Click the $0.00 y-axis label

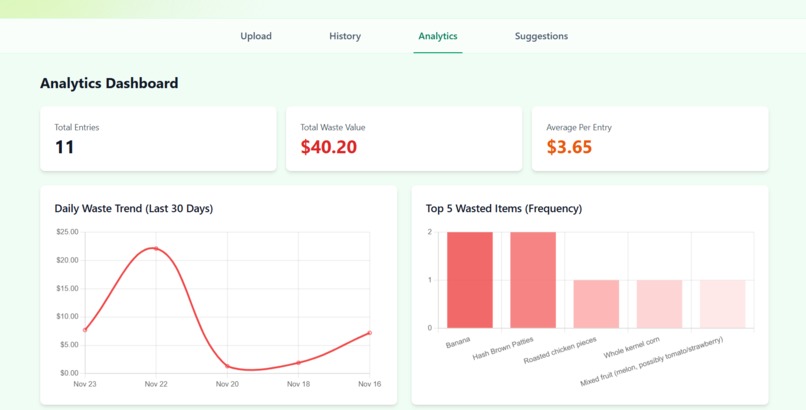(69, 373)
